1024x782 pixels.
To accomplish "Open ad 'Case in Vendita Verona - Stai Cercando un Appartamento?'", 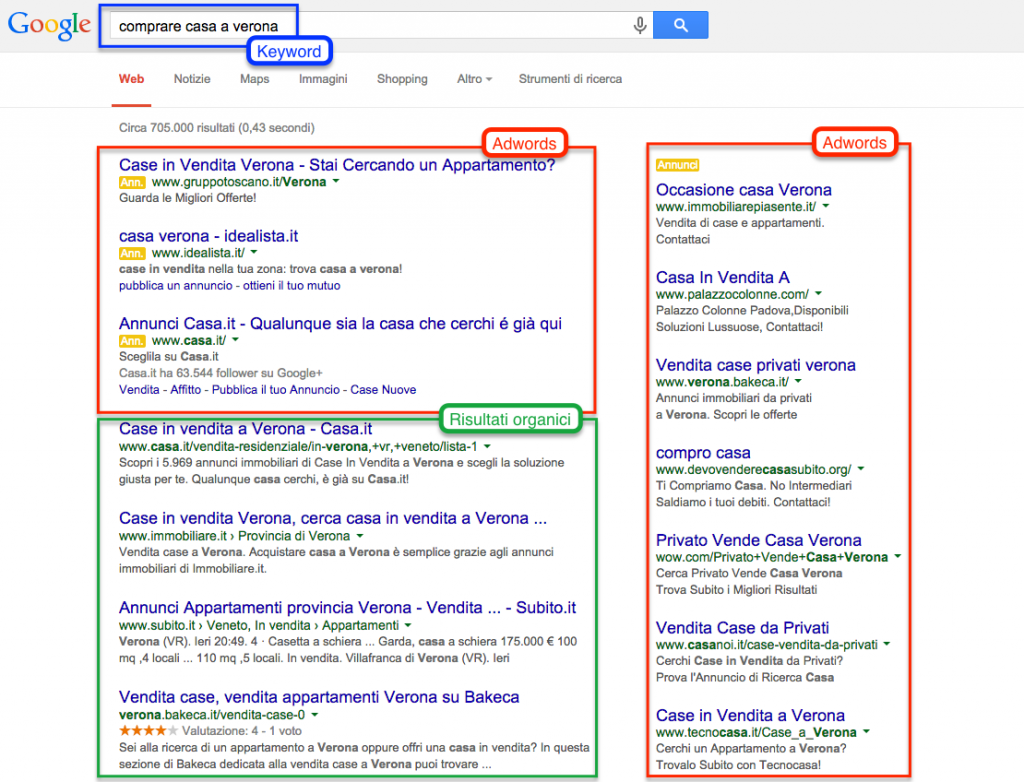I will [x=337, y=165].
